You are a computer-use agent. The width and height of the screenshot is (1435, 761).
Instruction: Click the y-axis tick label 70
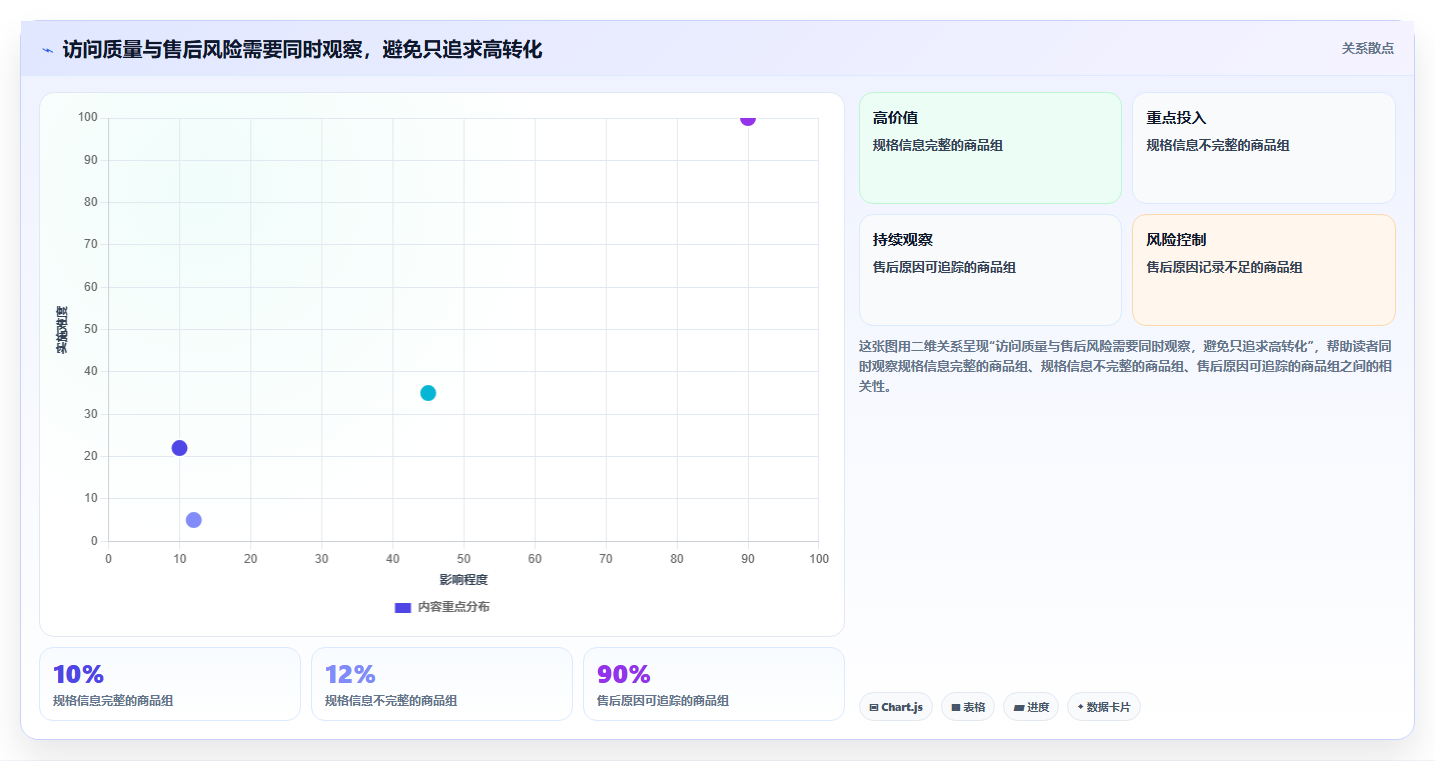point(91,244)
